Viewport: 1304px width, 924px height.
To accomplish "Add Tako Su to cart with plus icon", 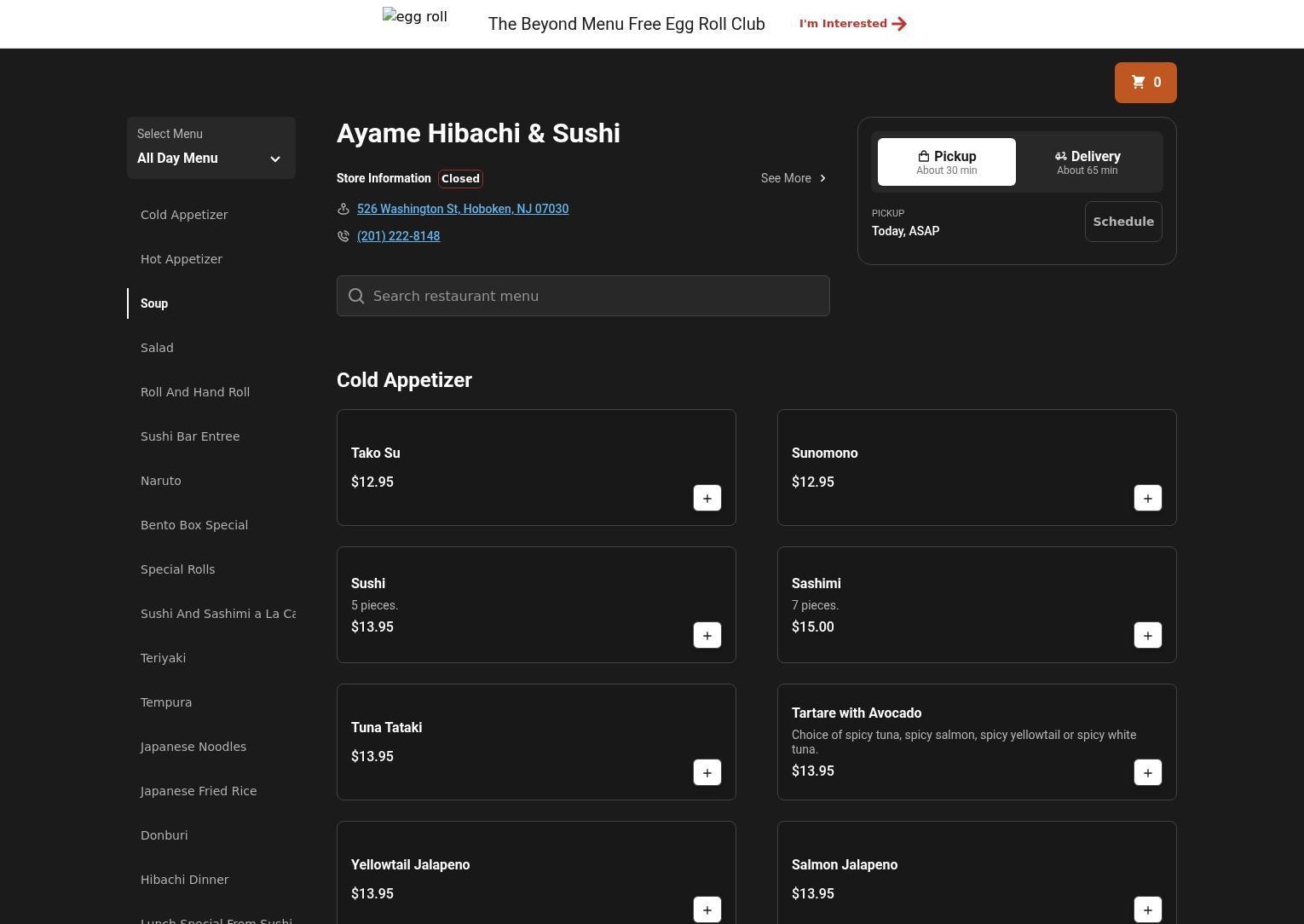I will click(707, 499).
